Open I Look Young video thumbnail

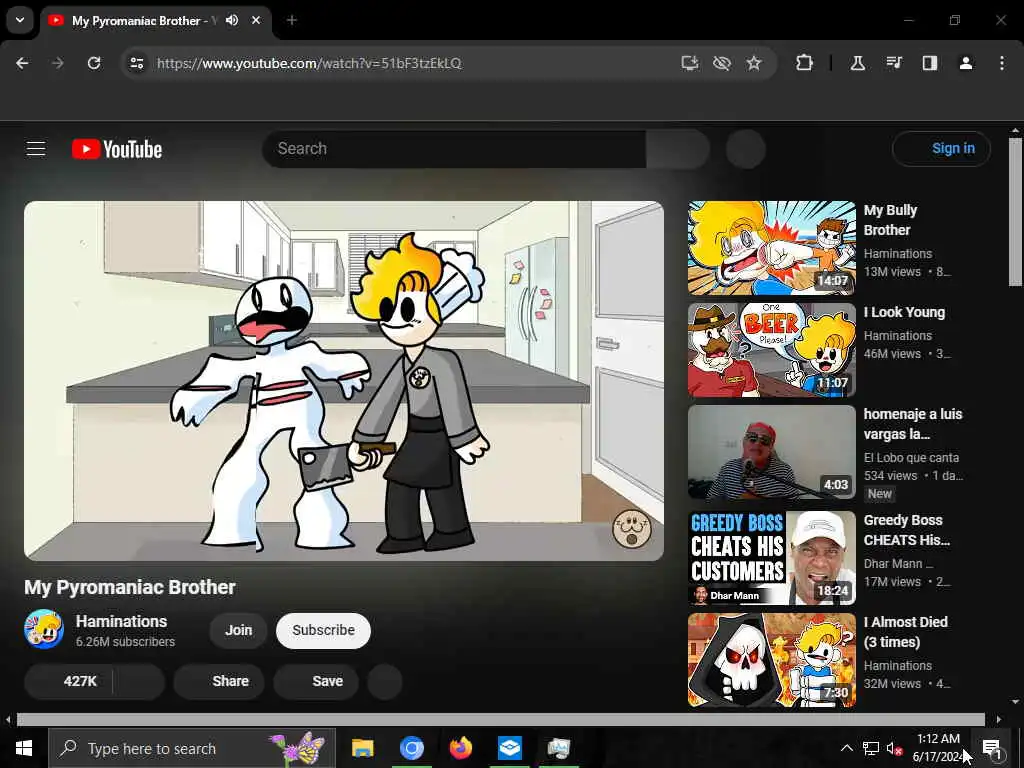[x=771, y=350]
